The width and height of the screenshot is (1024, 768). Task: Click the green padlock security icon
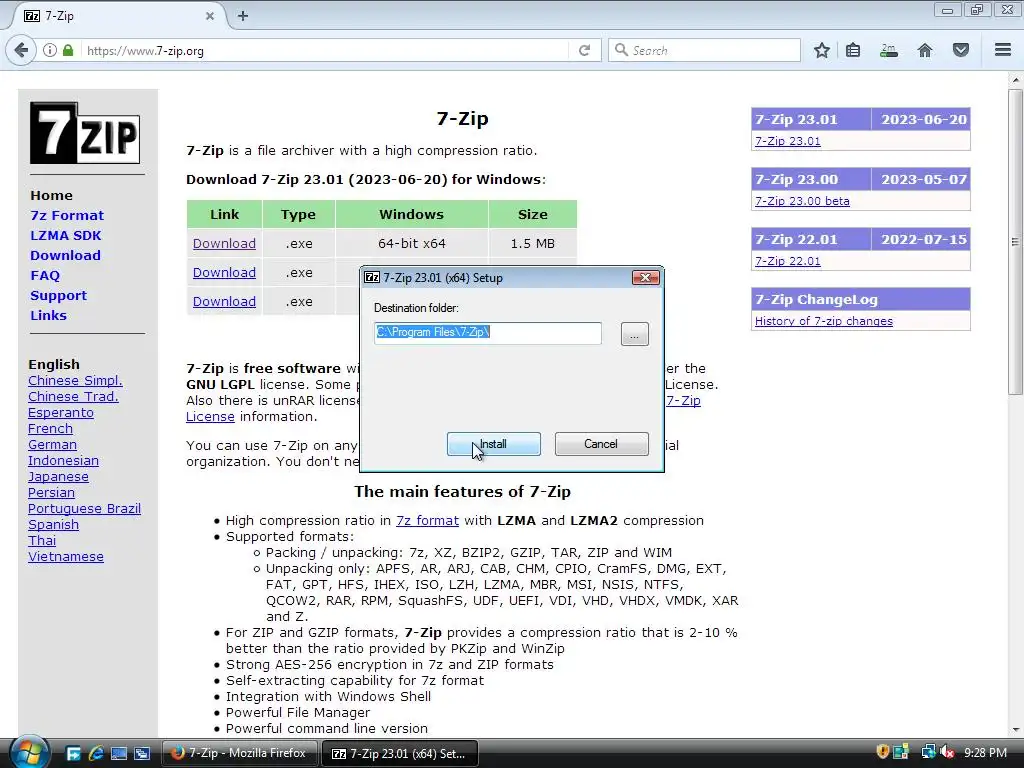[68, 50]
